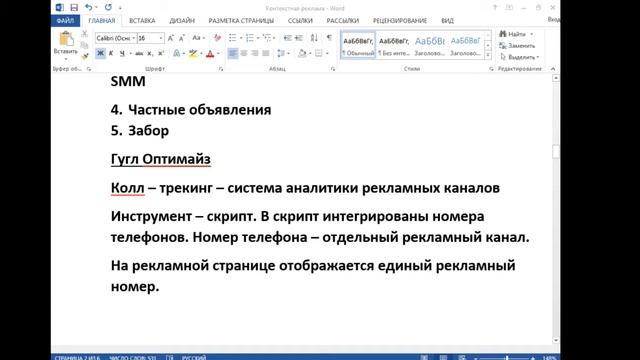
Task: Align text right
Action: [255, 53]
